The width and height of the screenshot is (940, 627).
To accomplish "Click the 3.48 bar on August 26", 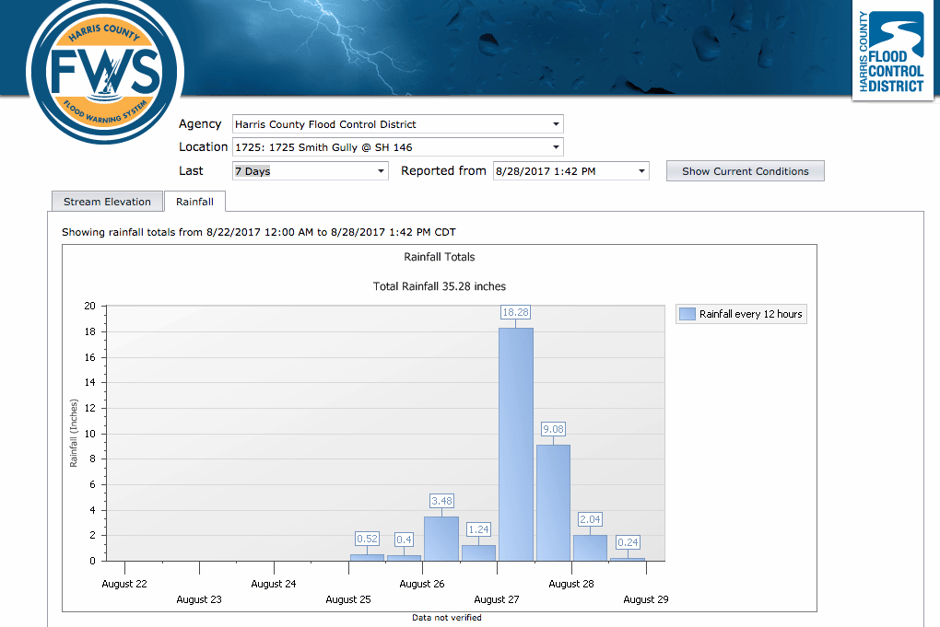I will click(x=442, y=540).
